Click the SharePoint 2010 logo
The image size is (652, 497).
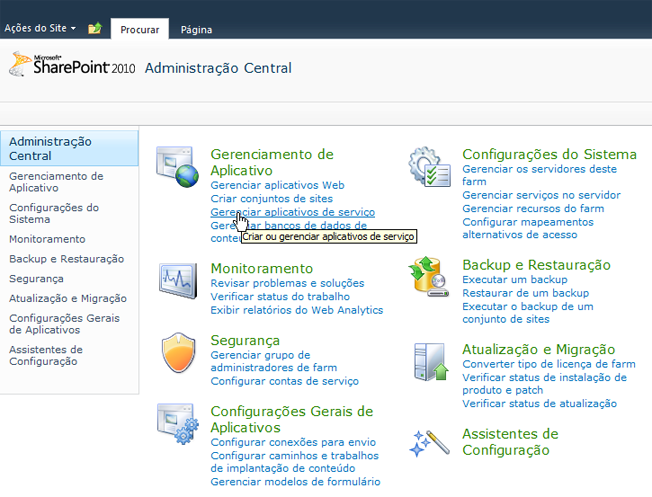coord(72,64)
